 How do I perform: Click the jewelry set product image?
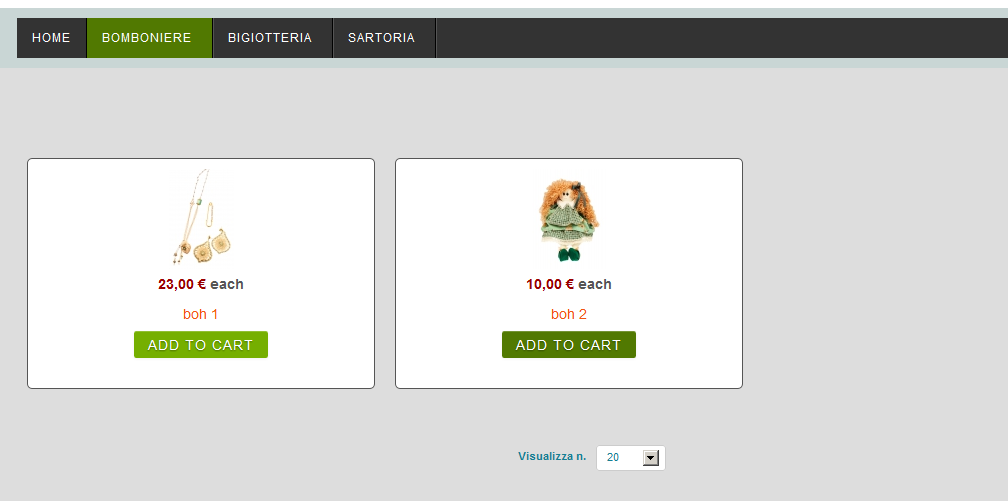[x=201, y=217]
